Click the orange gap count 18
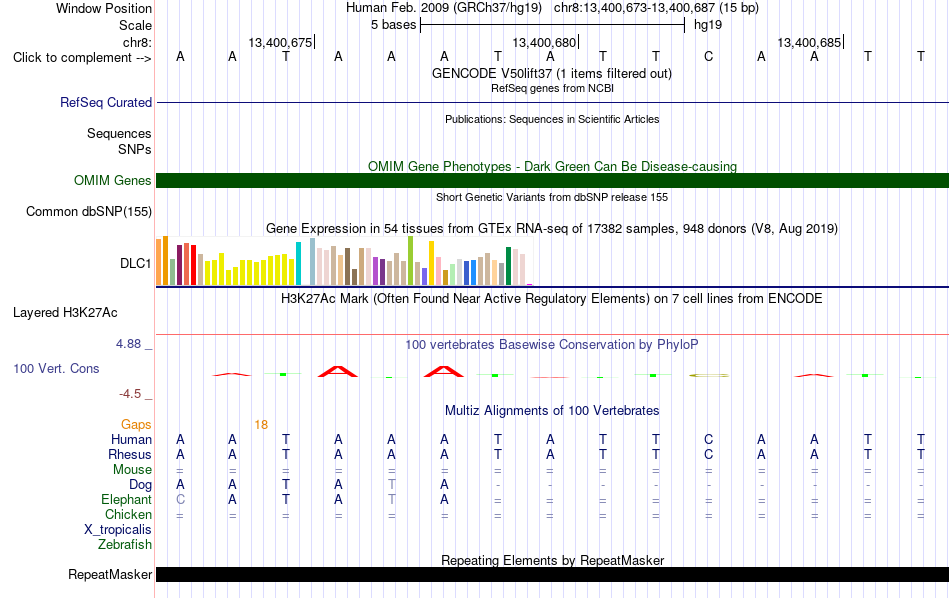 [261, 425]
